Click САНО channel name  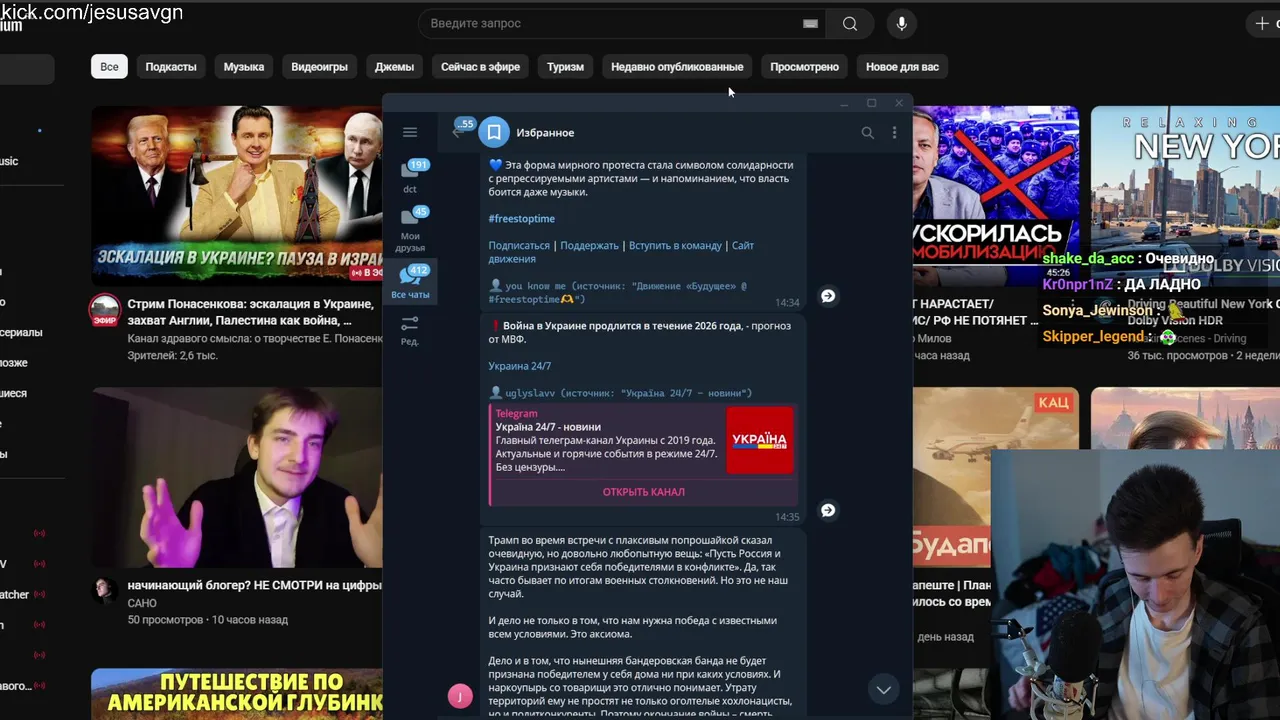[142, 603]
